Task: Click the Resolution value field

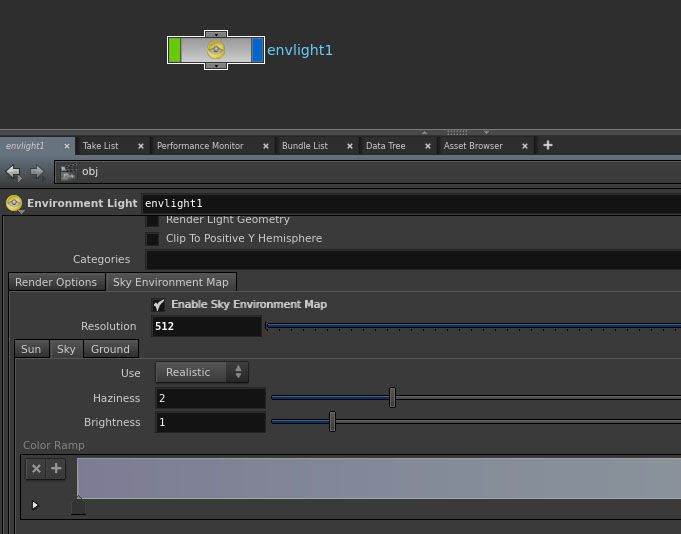Action: point(207,326)
